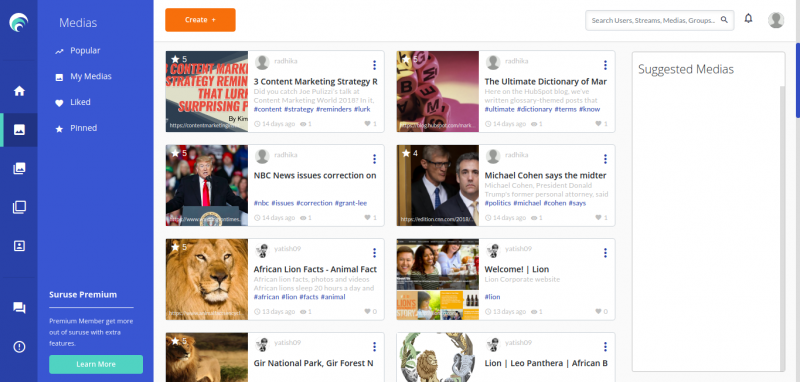This screenshot has height=382, width=800.
Task: Go to Home via house icon
Action: point(19,91)
